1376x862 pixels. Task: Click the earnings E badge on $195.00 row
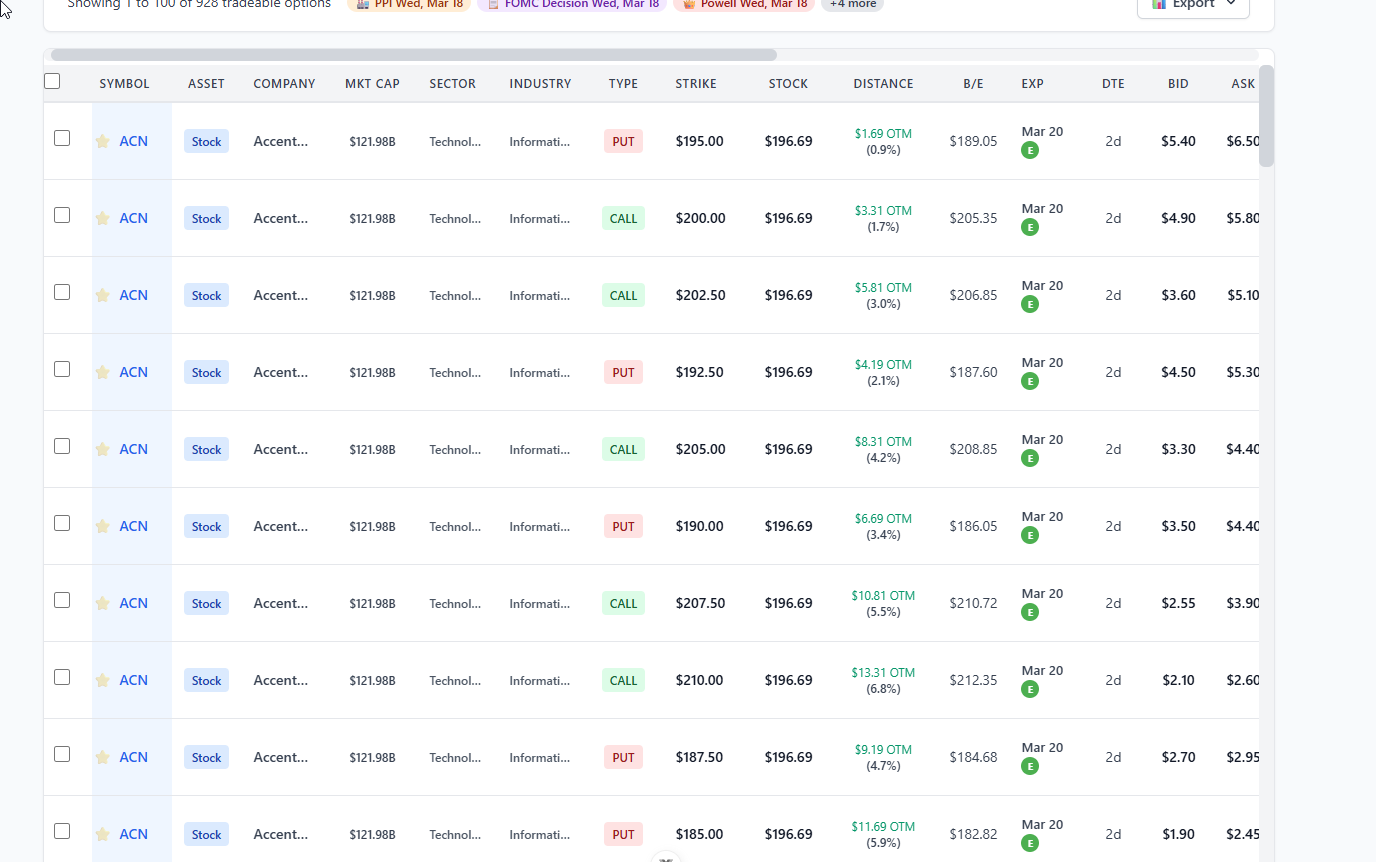click(1030, 150)
